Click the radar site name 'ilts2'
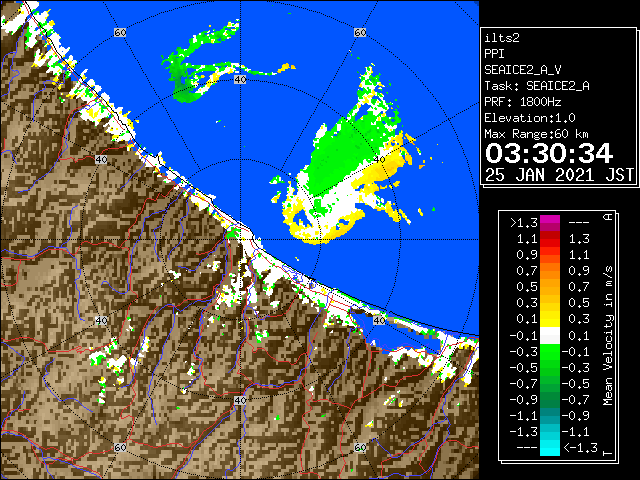640x480 pixels. [x=502, y=38]
